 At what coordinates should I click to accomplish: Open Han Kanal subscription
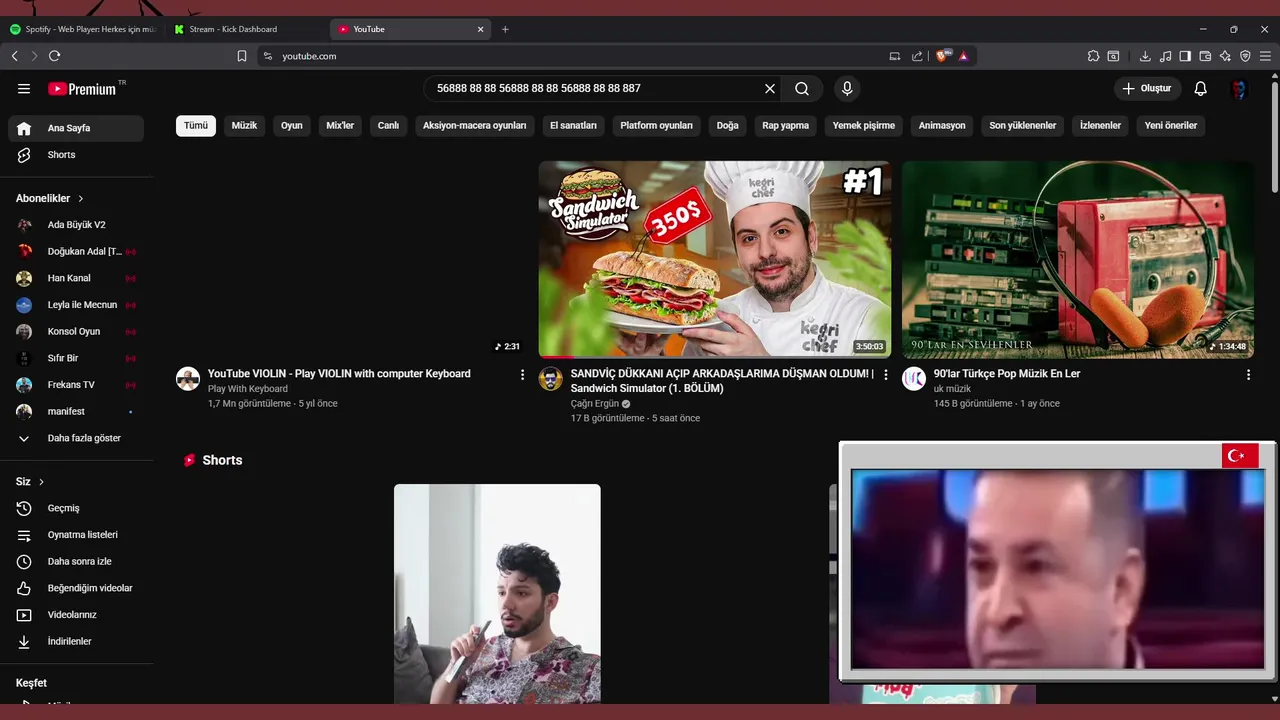pos(76,278)
